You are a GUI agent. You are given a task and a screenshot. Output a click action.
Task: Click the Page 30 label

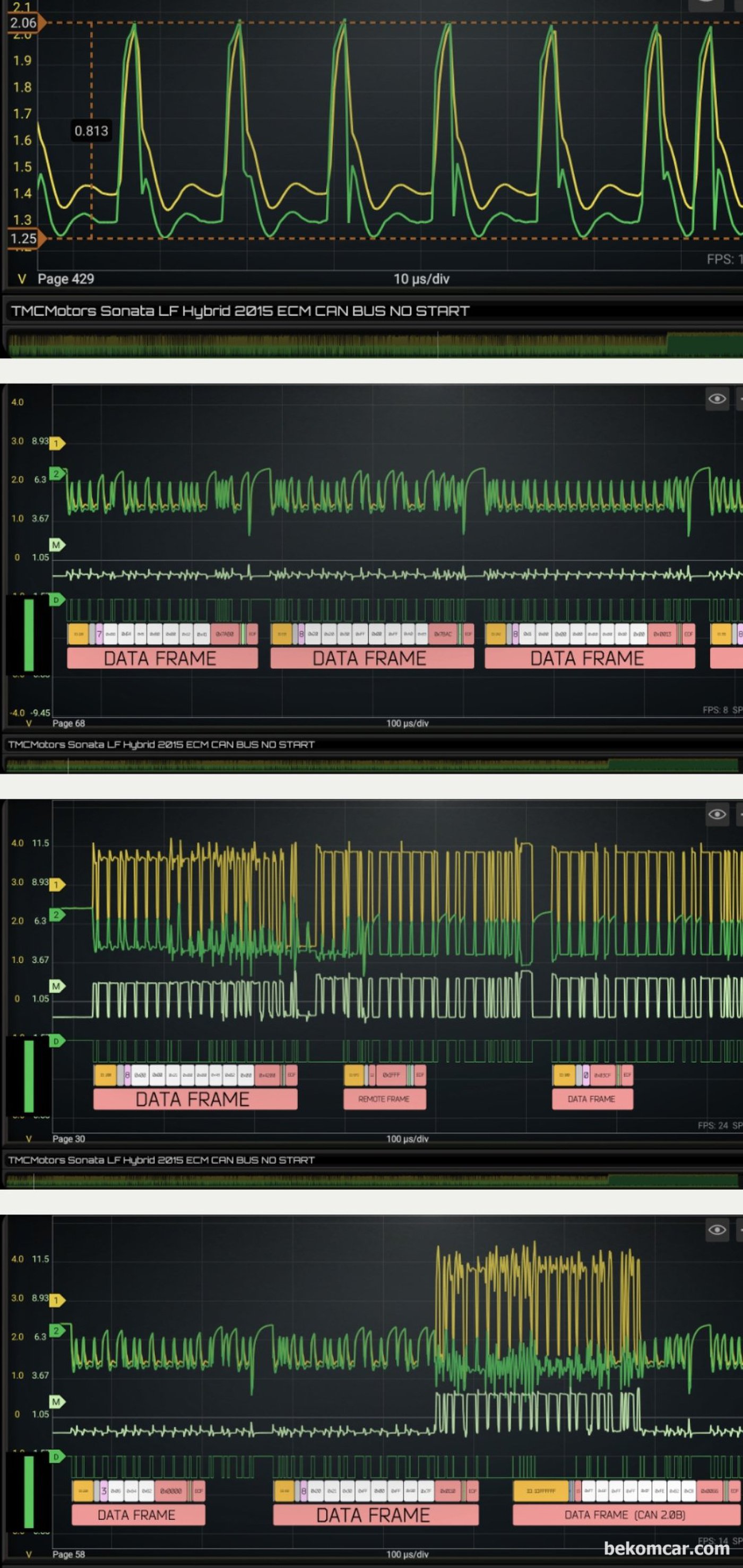click(x=69, y=1139)
